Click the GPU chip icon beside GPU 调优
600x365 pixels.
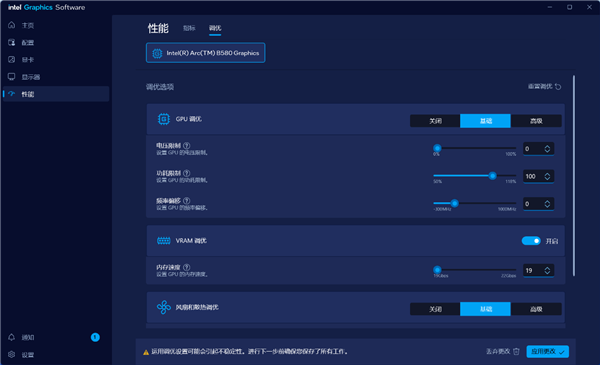point(164,119)
